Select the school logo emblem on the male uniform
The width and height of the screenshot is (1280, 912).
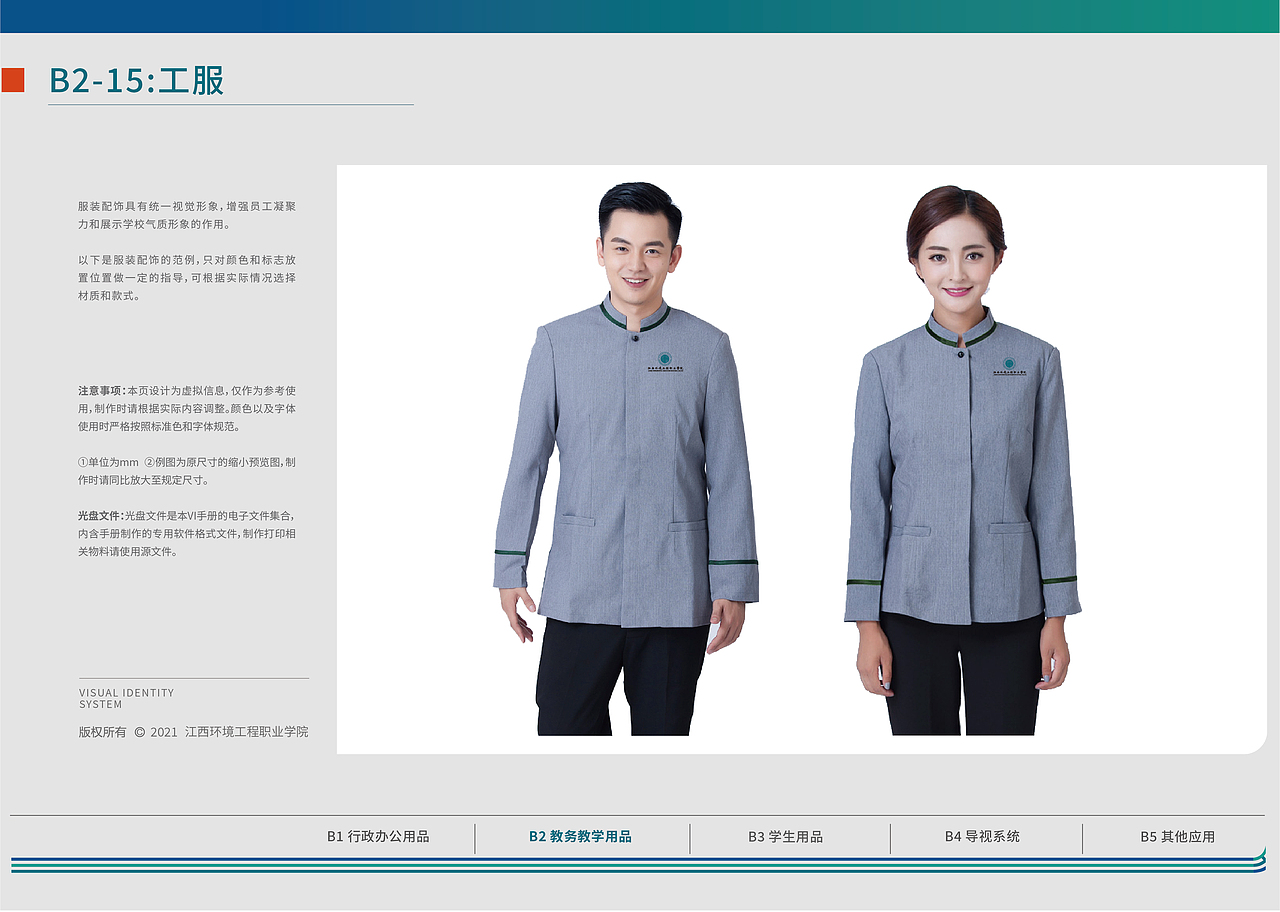pyautogui.click(x=666, y=357)
